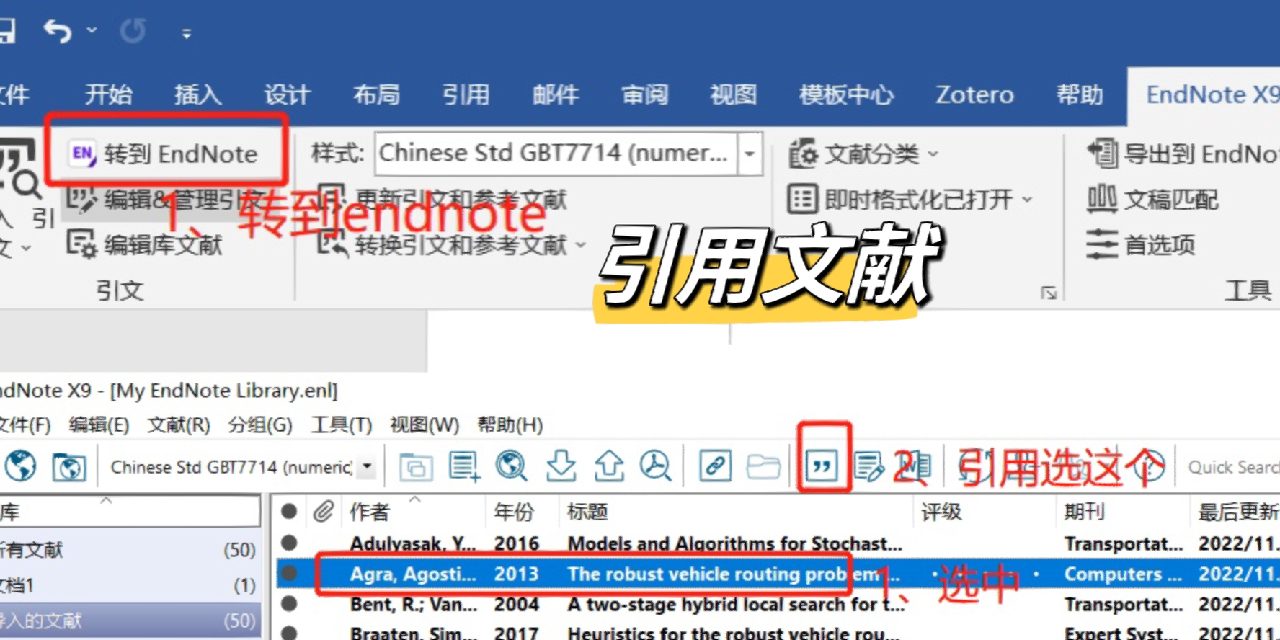Sort by the read-status dot column header
The image size is (1280, 640).
click(x=289, y=512)
